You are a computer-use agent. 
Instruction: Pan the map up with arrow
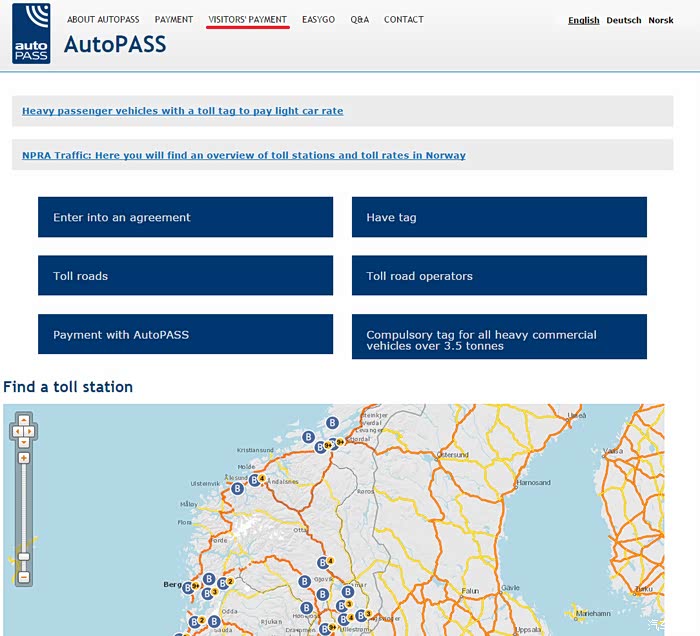[24, 420]
